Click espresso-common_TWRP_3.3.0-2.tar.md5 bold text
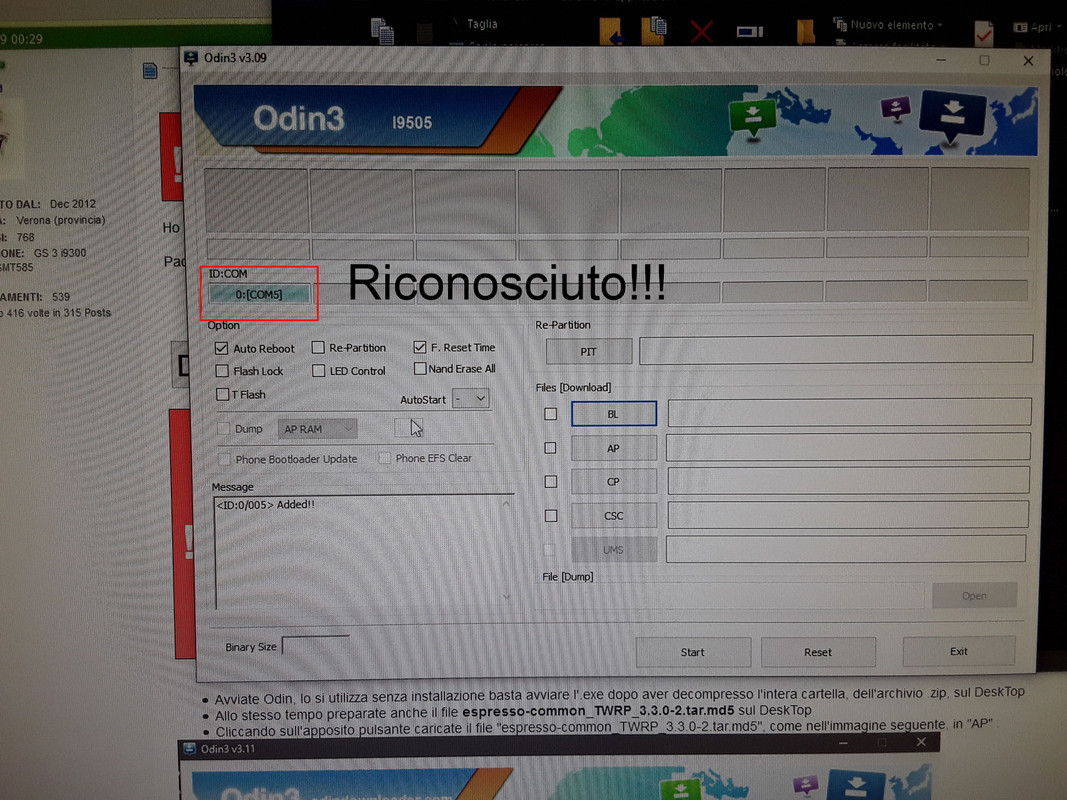 click(598, 712)
